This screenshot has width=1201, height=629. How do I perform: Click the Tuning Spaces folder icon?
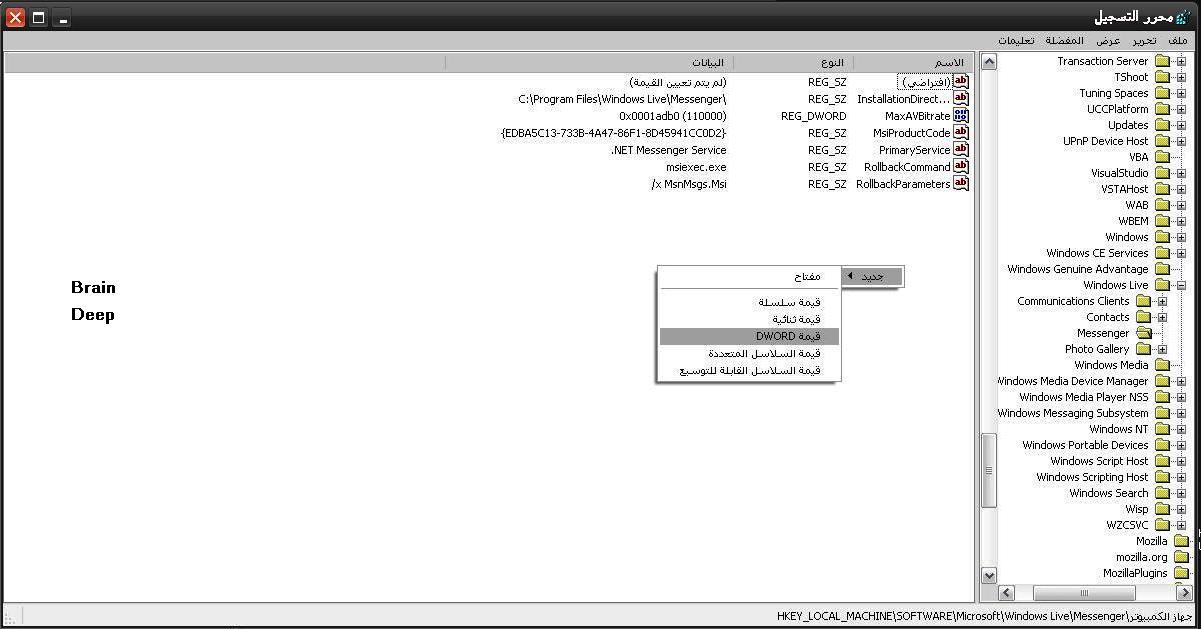coord(1162,93)
